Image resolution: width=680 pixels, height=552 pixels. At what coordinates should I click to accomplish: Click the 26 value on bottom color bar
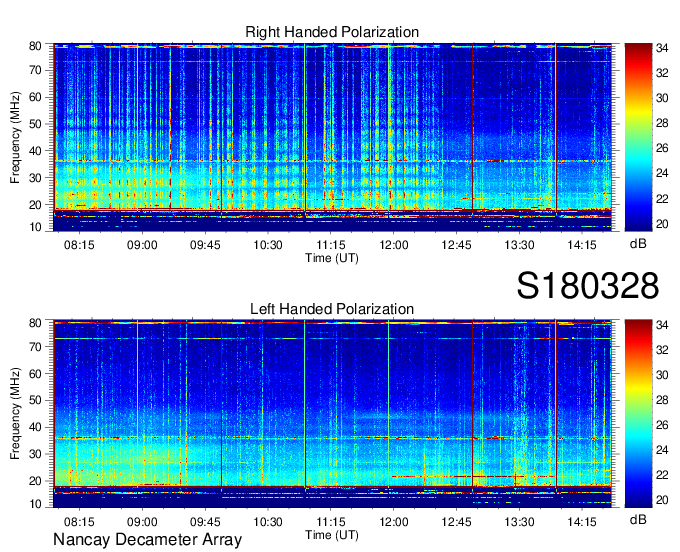(662, 425)
